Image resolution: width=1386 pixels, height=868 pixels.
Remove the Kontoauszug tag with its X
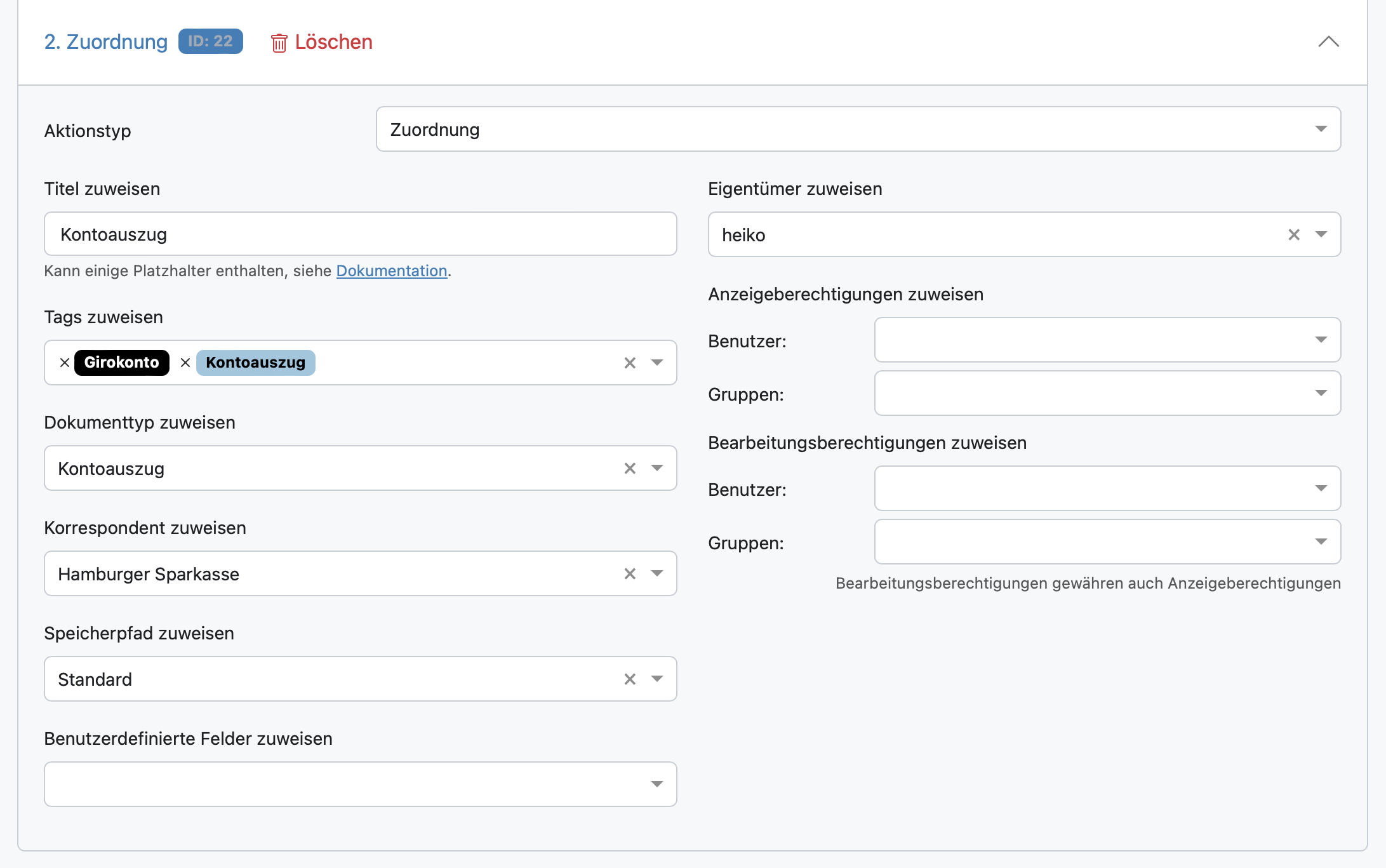(185, 363)
